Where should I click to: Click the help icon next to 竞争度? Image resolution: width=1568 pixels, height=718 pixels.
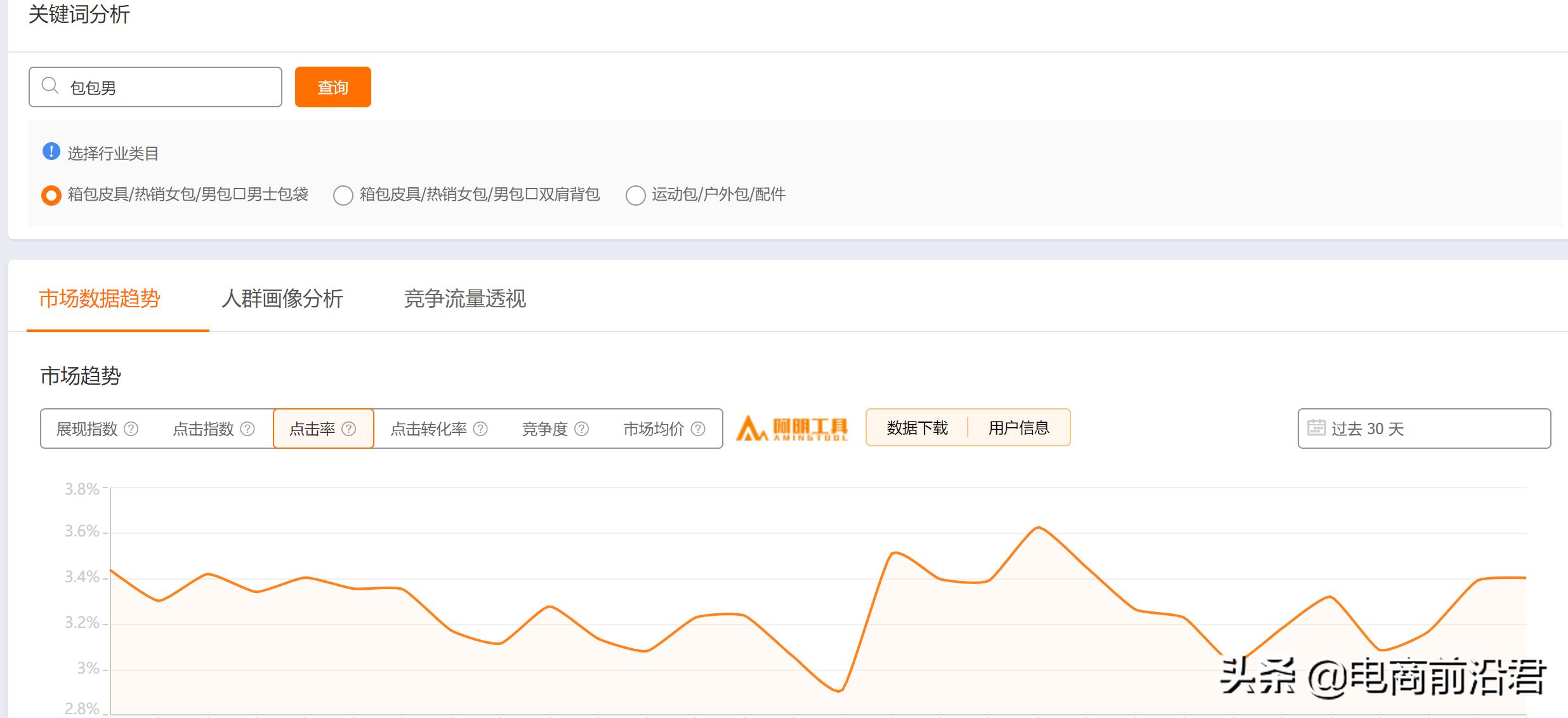pyautogui.click(x=581, y=429)
